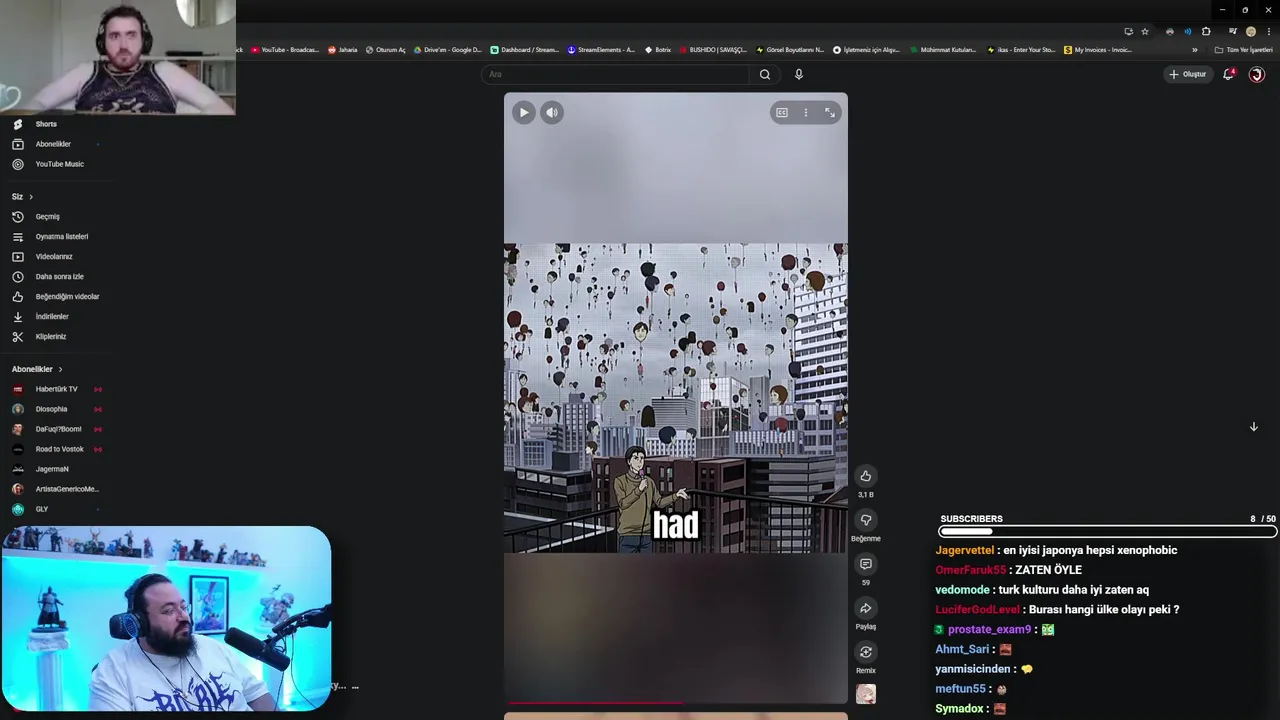Click OmerFaruk55's chat username
Viewport: 1280px width, 720px height.
click(x=970, y=570)
